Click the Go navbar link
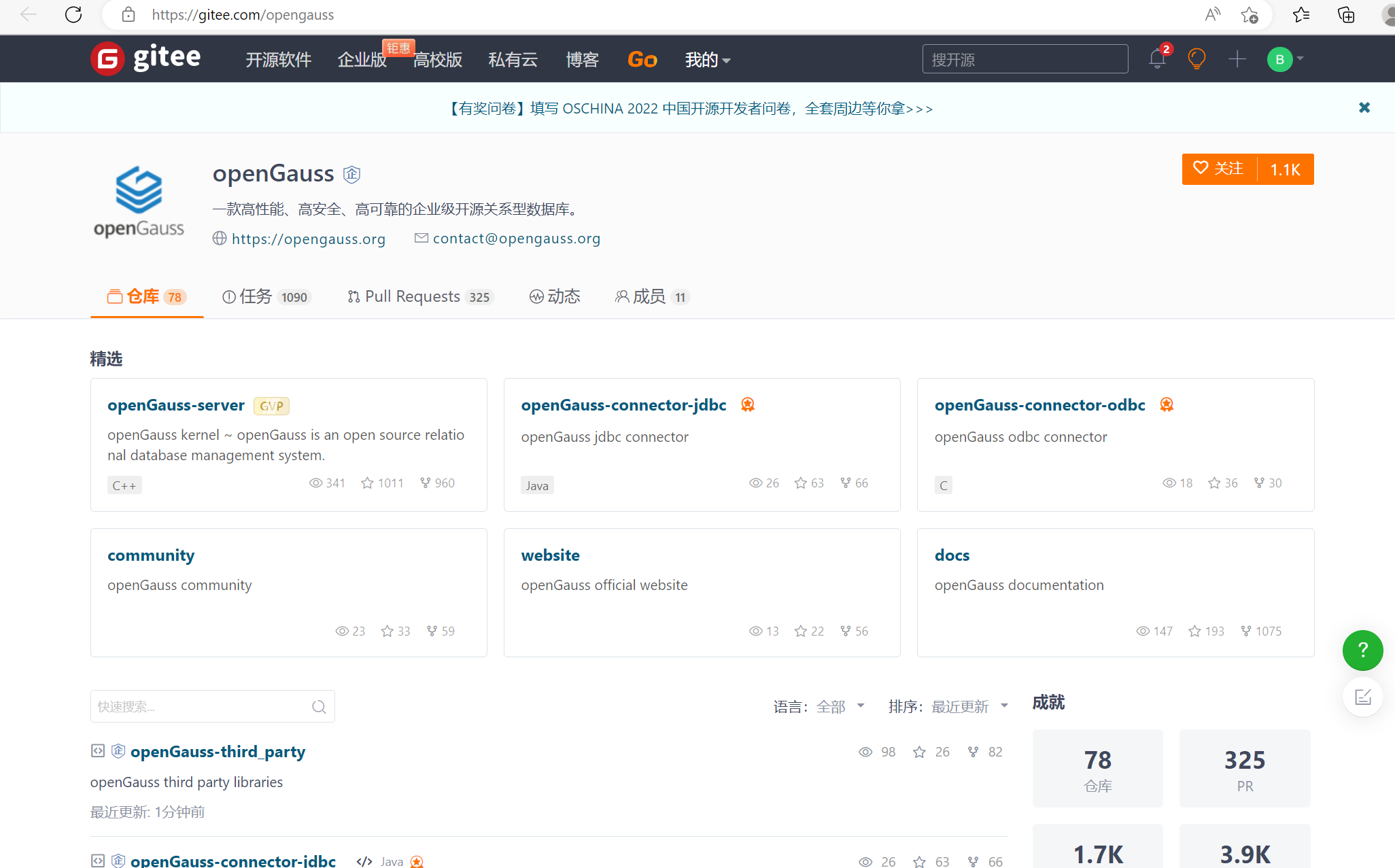The height and width of the screenshot is (868, 1395). (x=642, y=60)
